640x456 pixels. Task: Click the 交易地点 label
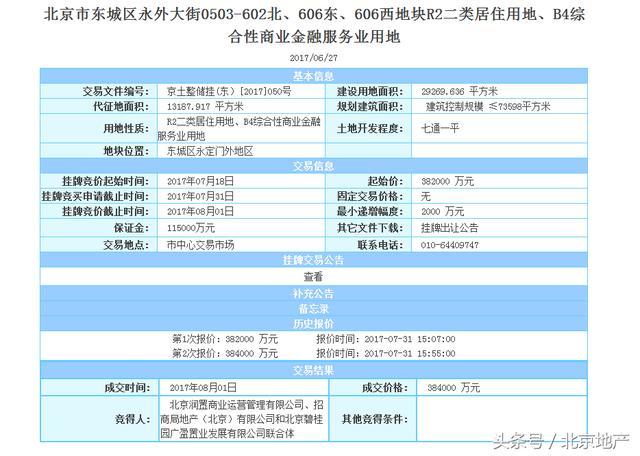click(x=125, y=245)
